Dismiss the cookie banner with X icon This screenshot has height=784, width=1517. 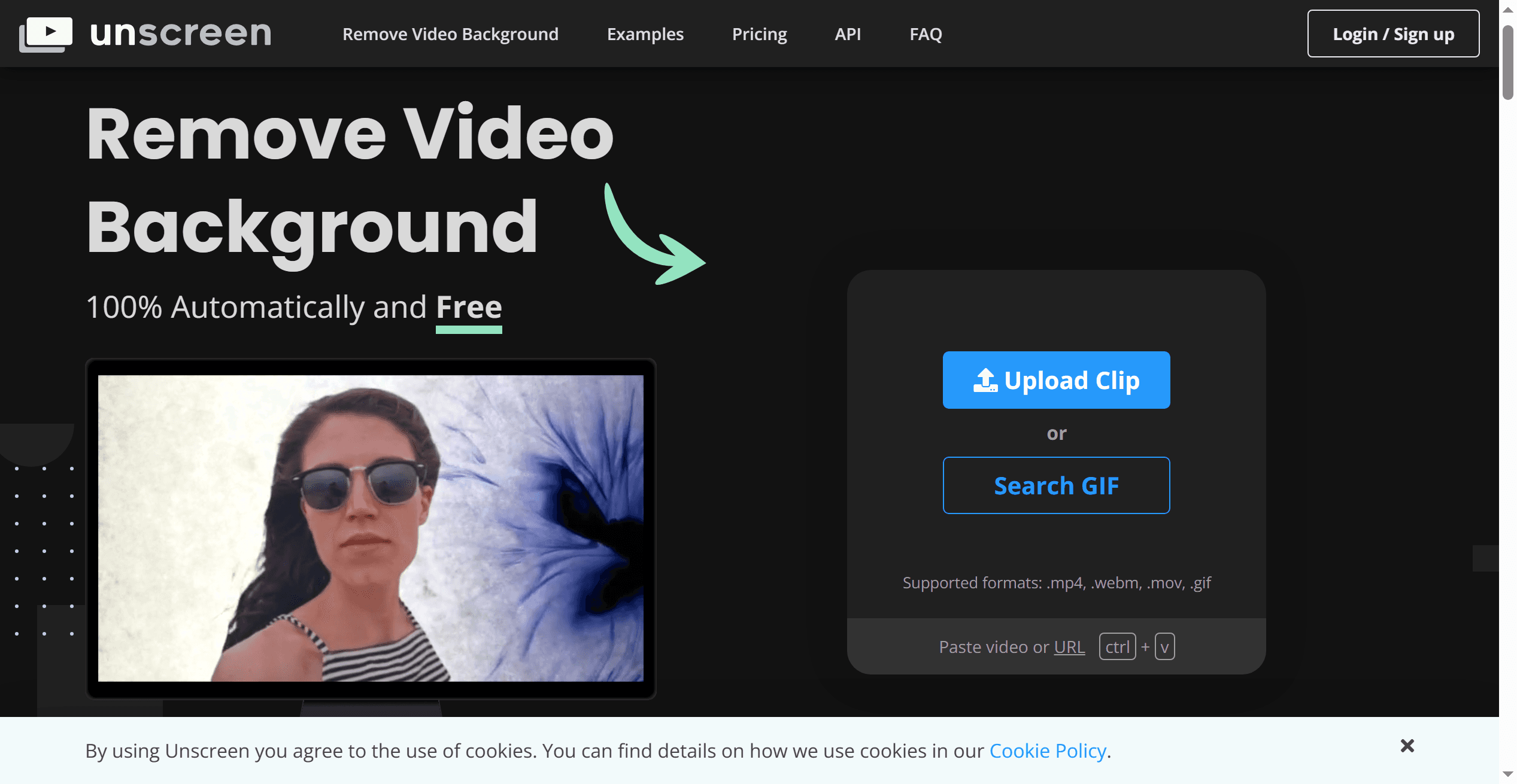(x=1407, y=746)
